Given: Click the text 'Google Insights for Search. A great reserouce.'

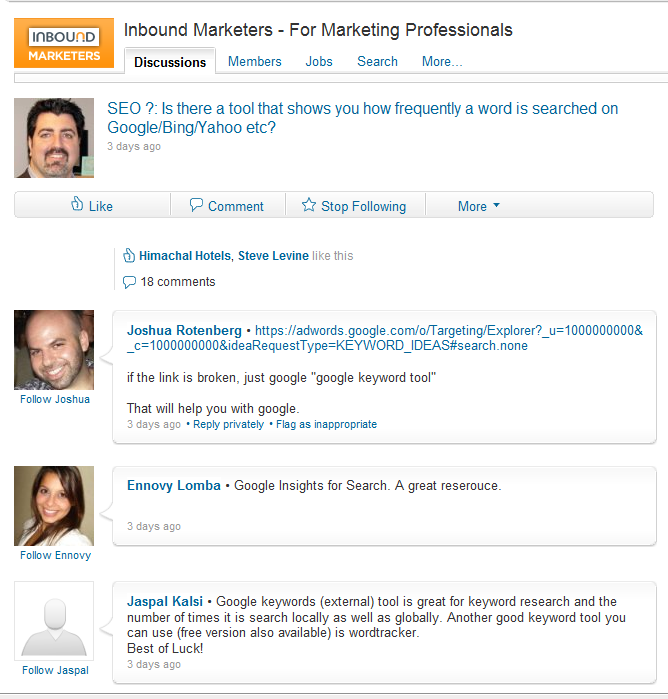Looking at the screenshot, I should tap(368, 485).
